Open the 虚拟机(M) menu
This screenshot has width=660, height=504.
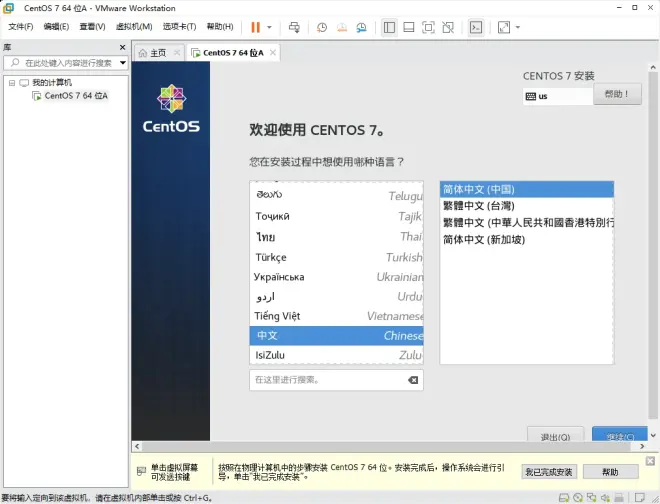pyautogui.click(x=134, y=27)
